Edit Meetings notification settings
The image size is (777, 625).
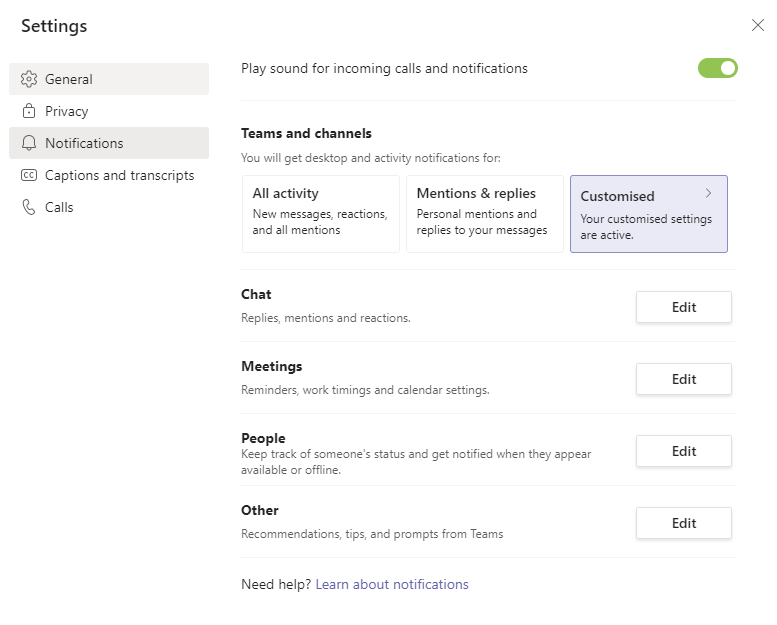(683, 379)
